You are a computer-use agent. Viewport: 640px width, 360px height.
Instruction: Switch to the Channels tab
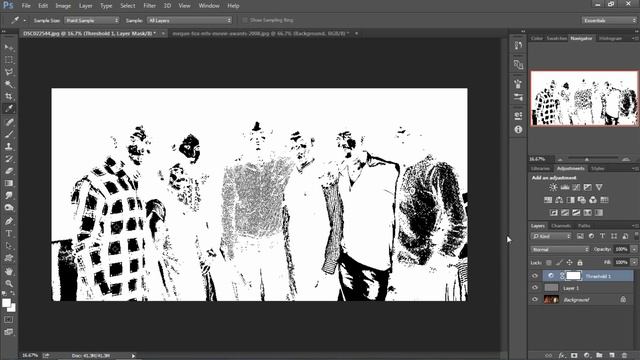(x=561, y=226)
